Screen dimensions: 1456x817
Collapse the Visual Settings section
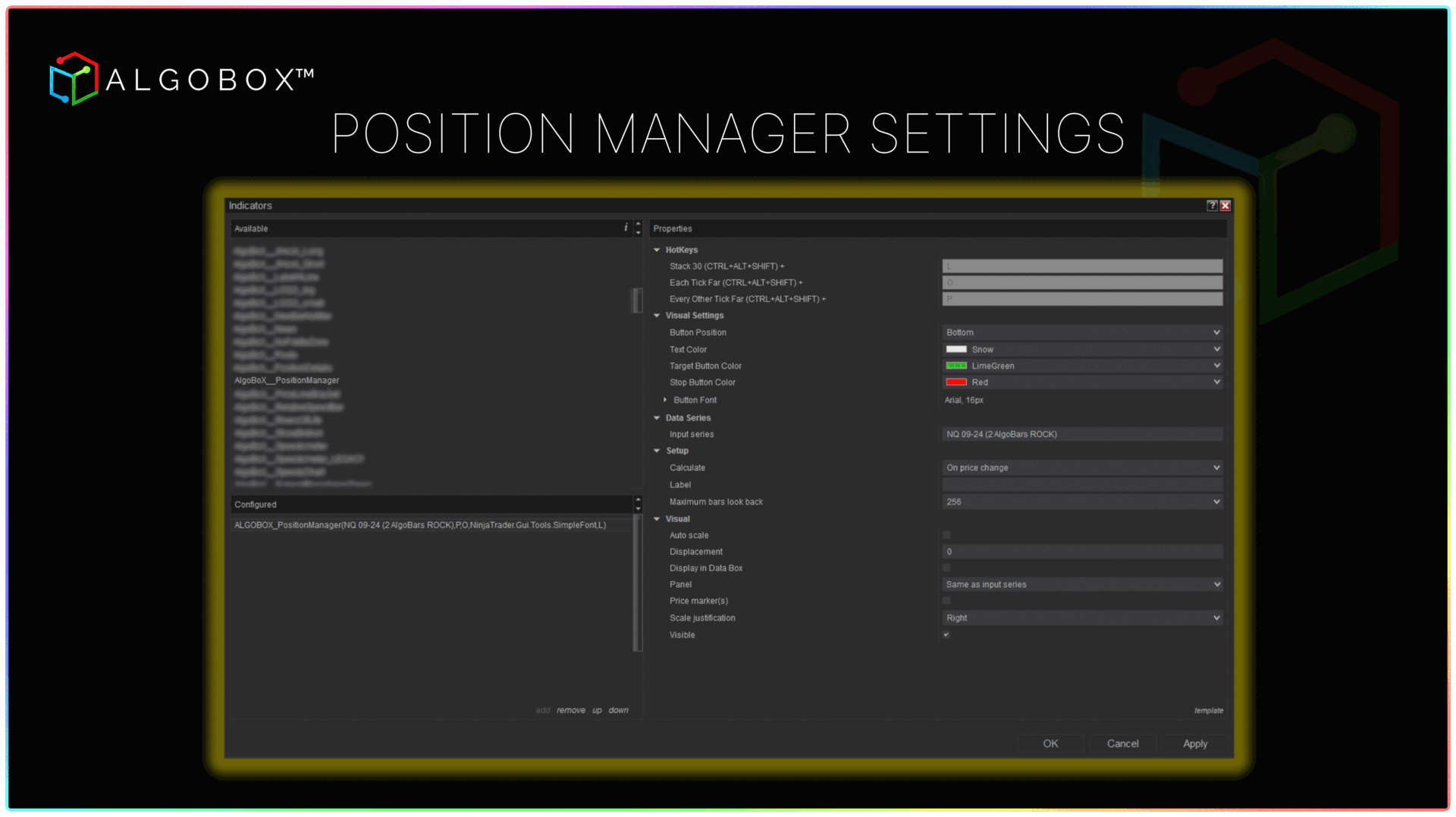point(657,316)
